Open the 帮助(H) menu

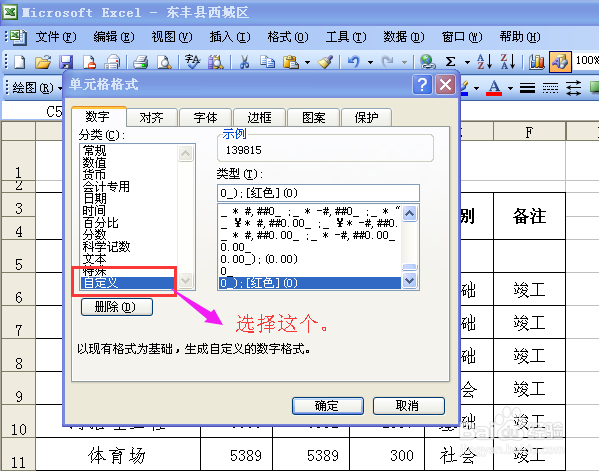click(520, 37)
